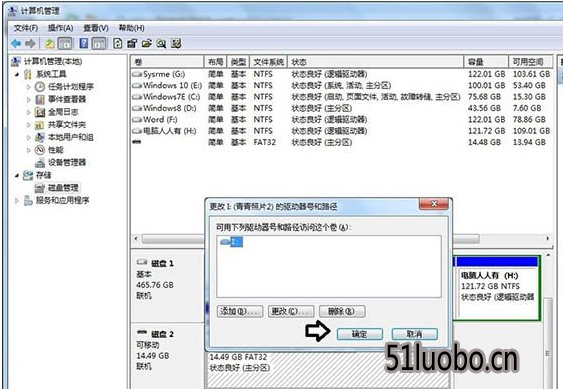Image resolution: width=563 pixels, height=389 pixels.
Task: Expand the 性能 tree node
Action: coord(29,150)
